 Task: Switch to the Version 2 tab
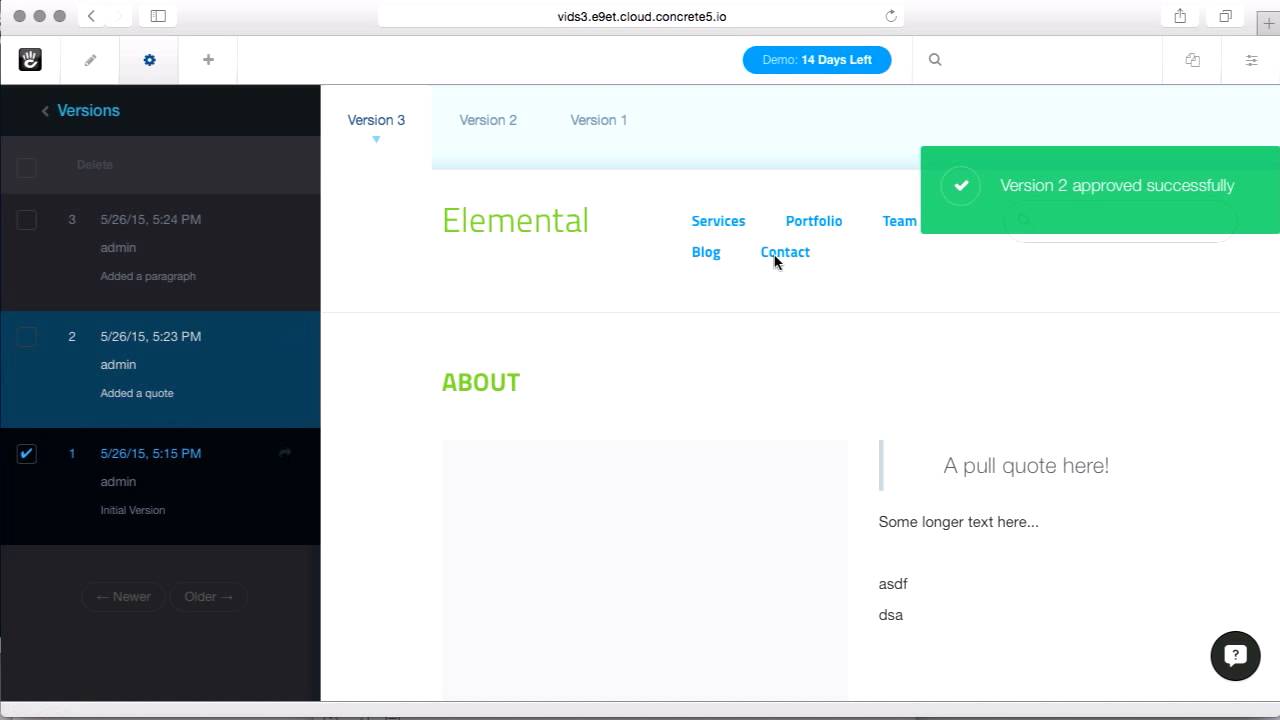[488, 120]
